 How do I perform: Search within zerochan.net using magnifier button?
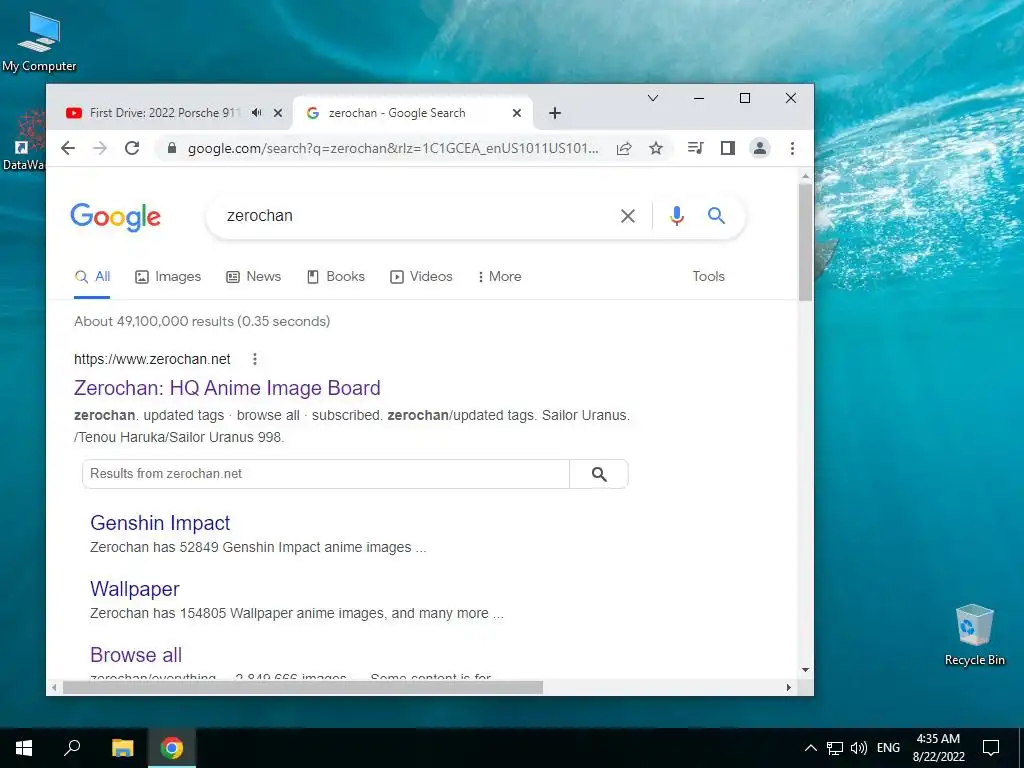599,474
